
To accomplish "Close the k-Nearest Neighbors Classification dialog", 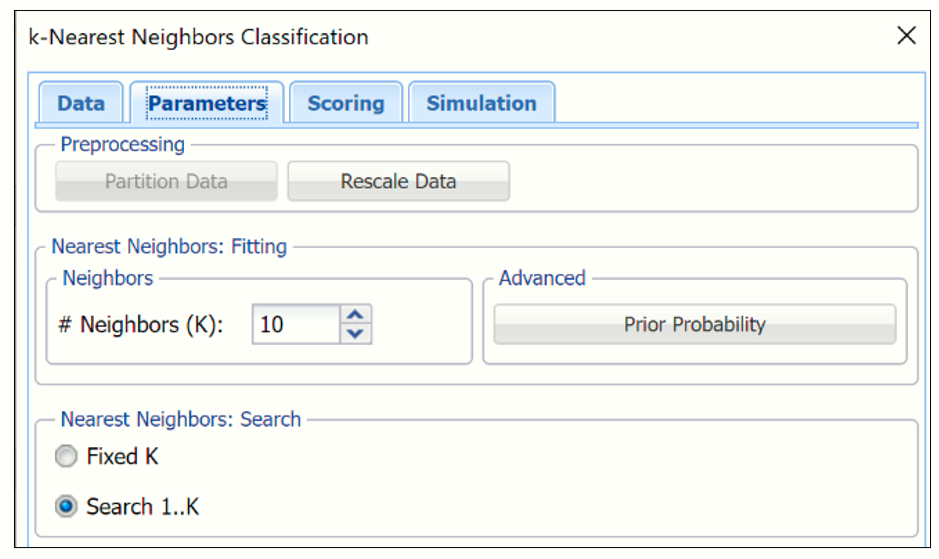I will point(906,37).
